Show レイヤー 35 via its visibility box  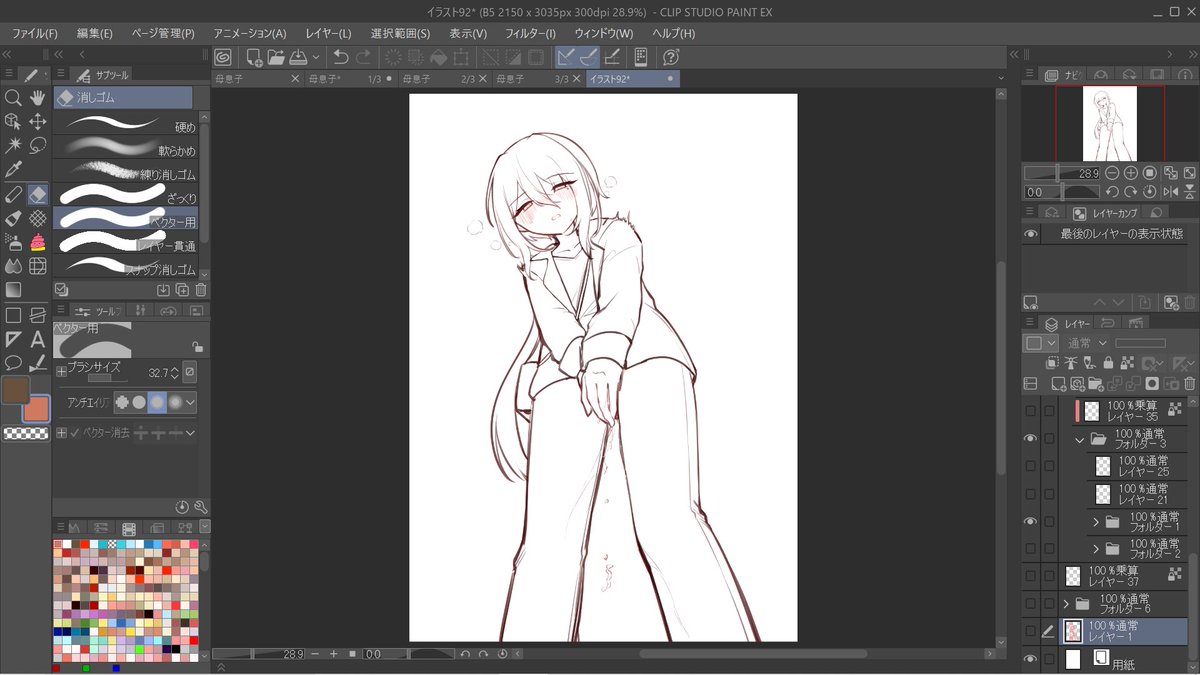[1031, 410]
